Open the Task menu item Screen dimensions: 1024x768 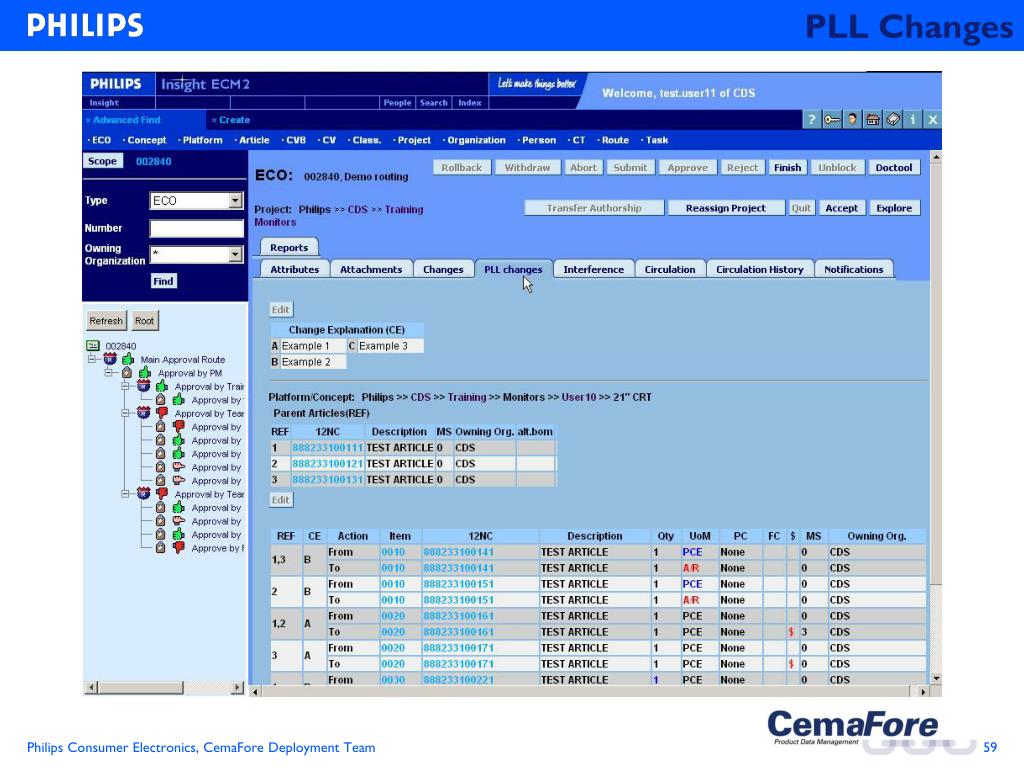[656, 140]
